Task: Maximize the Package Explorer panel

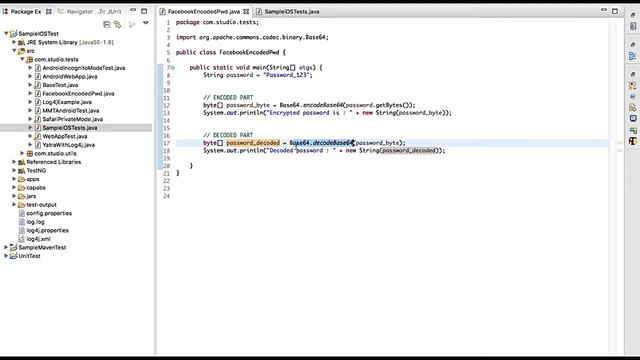Action: pos(144,11)
